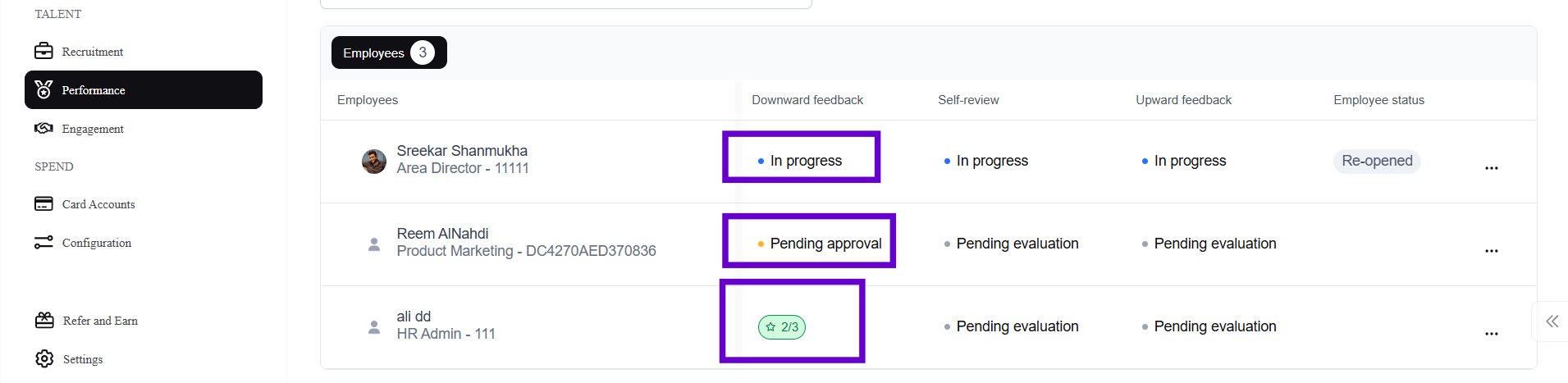Image resolution: width=1568 pixels, height=383 pixels.
Task: Go to Engagement in the sidebar
Action: coord(93,129)
